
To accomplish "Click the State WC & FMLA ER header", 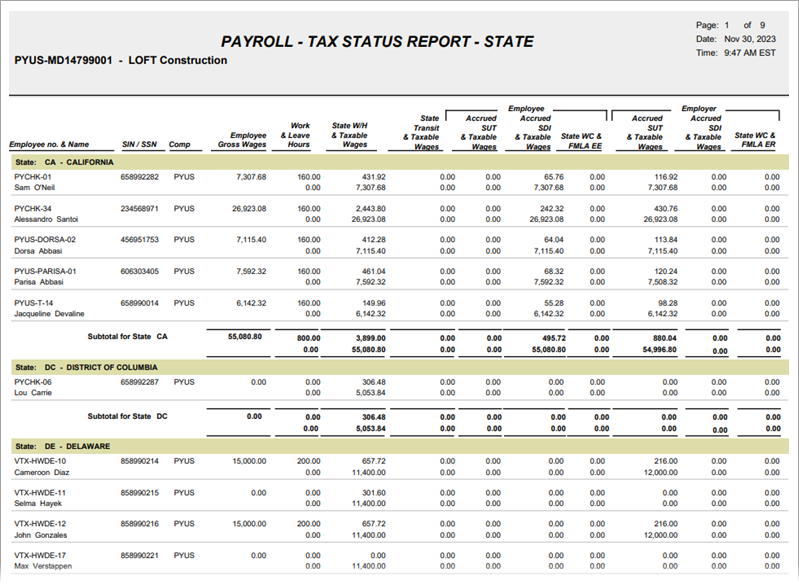I will (755, 140).
